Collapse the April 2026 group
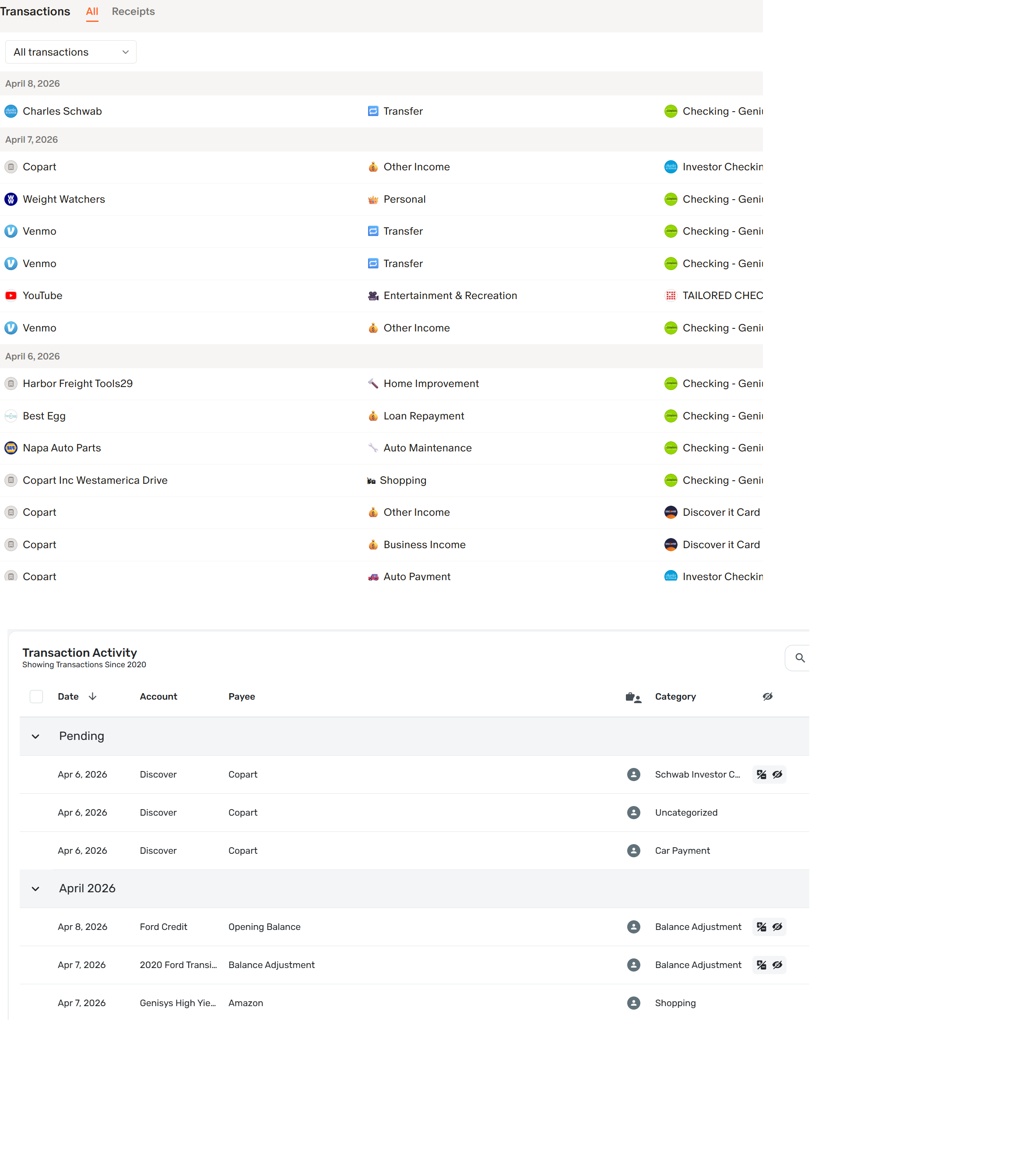 point(35,889)
